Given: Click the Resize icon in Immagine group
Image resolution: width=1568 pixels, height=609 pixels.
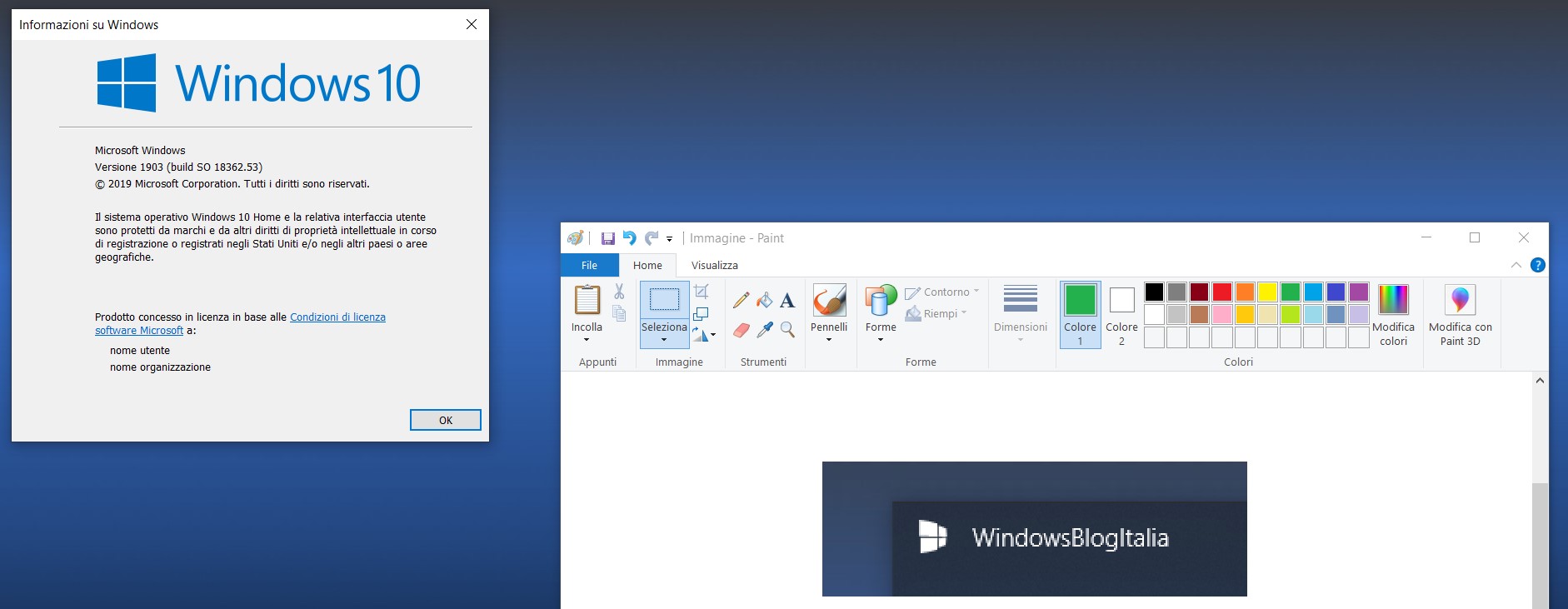Looking at the screenshot, I should [702, 313].
